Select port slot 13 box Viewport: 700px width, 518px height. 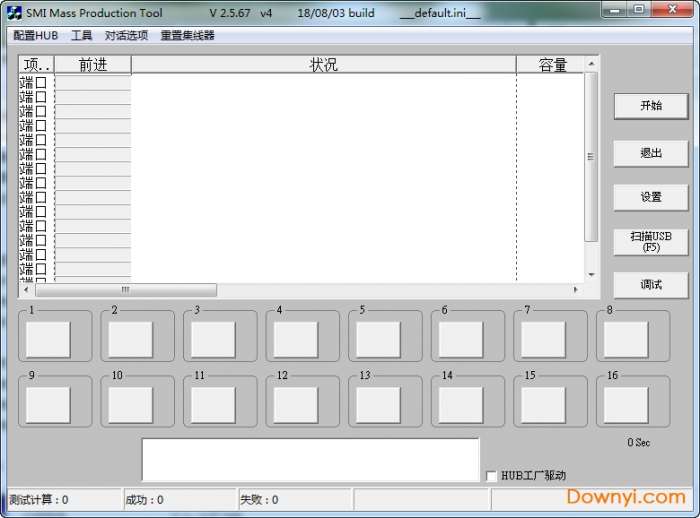(x=379, y=405)
